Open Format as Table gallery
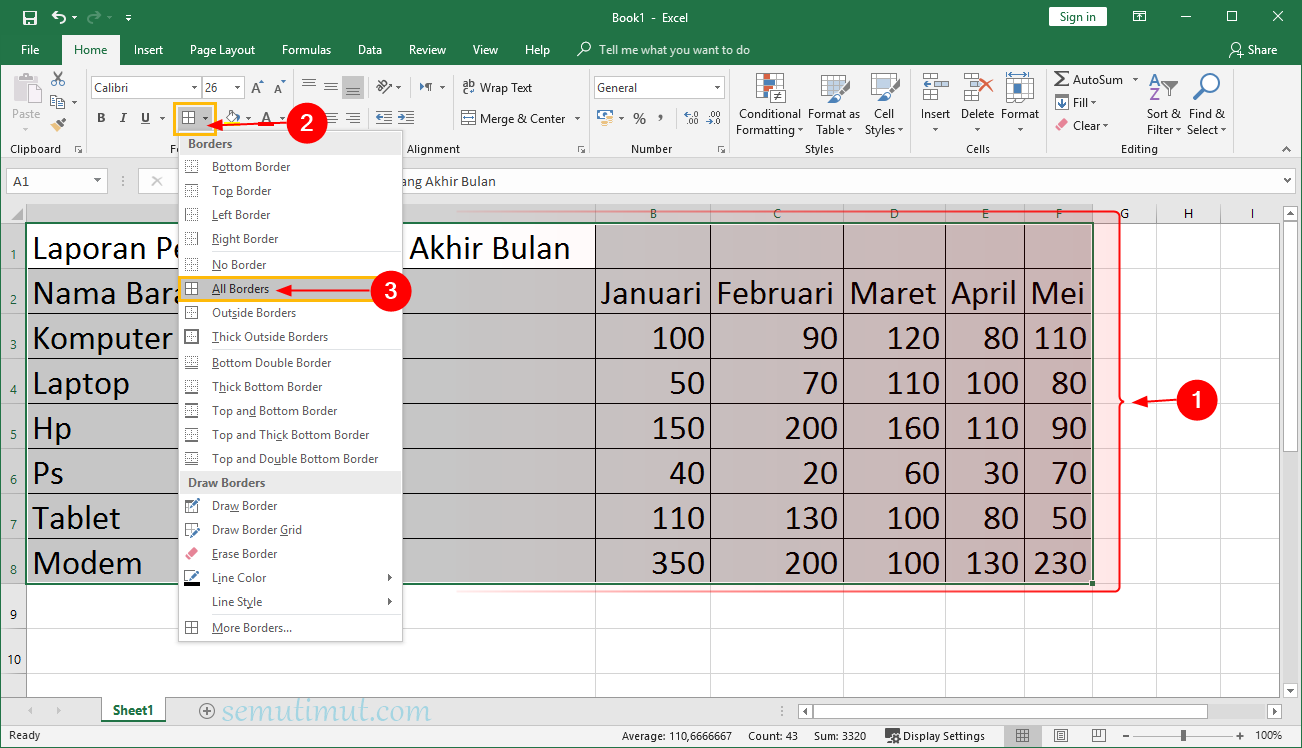Viewport: 1302px width, 748px height. 834,104
